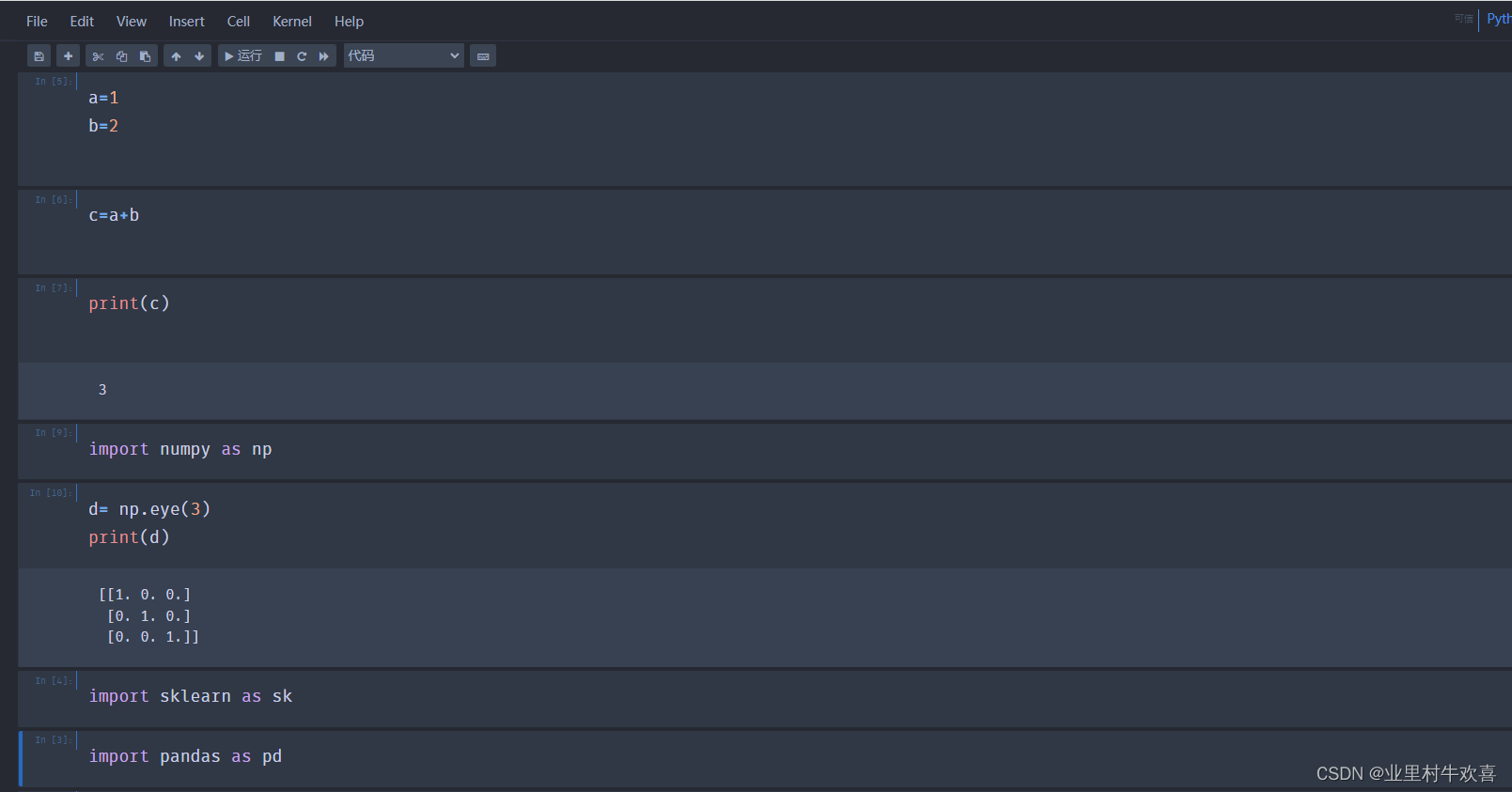Move selected cell up arrow
The height and width of the screenshot is (792, 1512).
tap(176, 56)
